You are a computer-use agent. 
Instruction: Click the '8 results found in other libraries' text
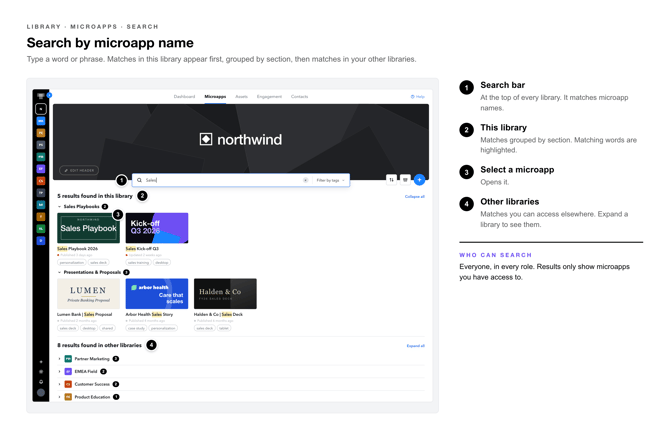click(x=100, y=345)
